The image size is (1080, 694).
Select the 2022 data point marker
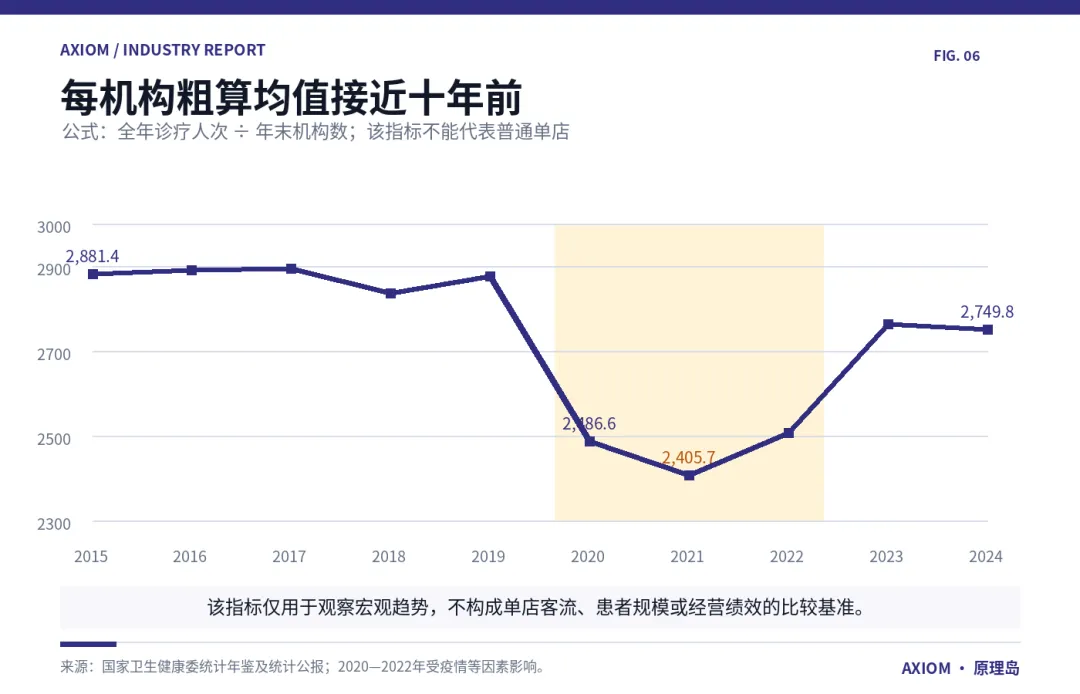point(789,433)
